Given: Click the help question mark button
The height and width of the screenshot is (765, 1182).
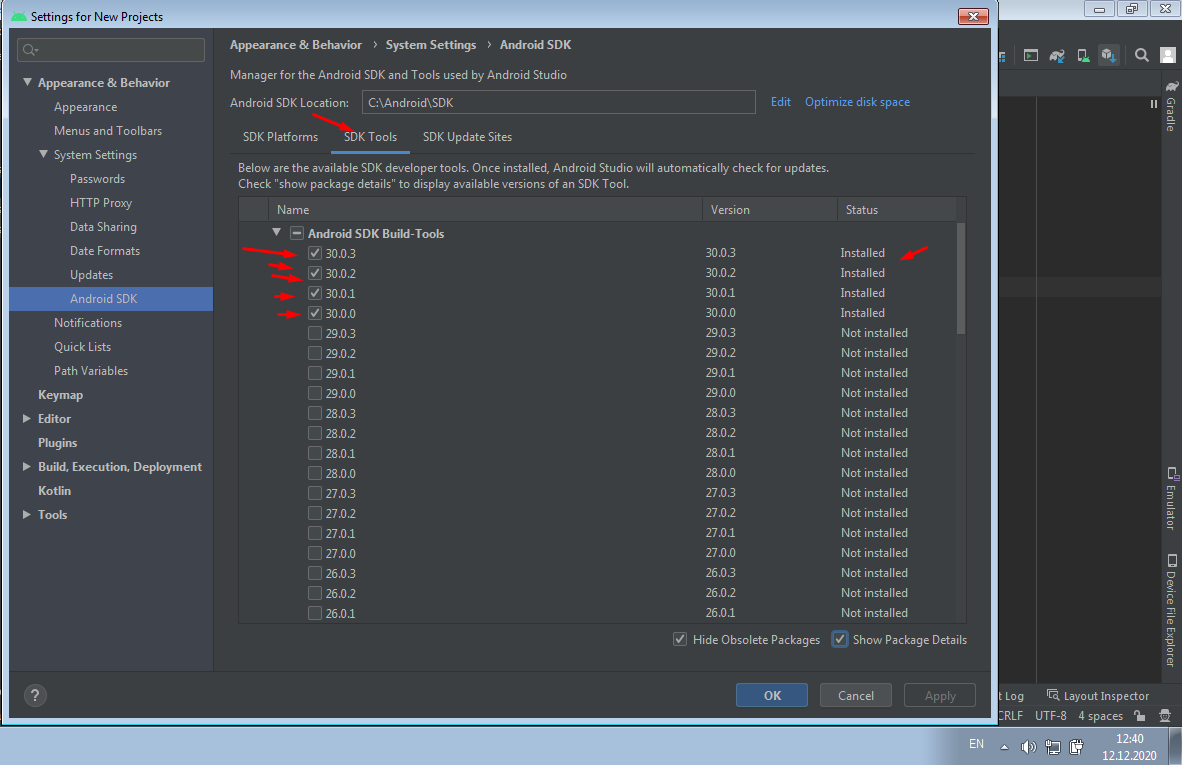Looking at the screenshot, I should (x=35, y=695).
